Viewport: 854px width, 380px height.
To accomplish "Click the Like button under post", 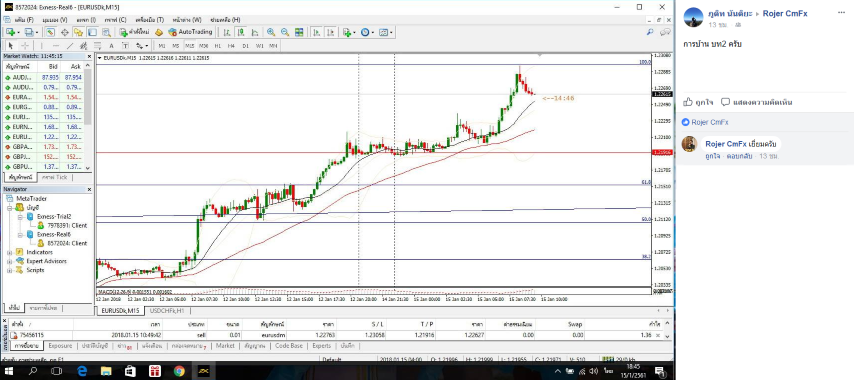I will tap(699, 102).
